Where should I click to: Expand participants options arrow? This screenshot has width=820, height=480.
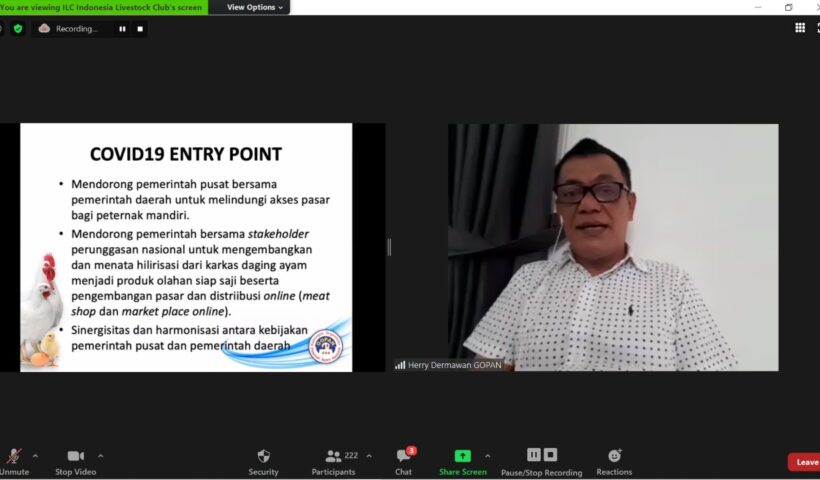369,456
